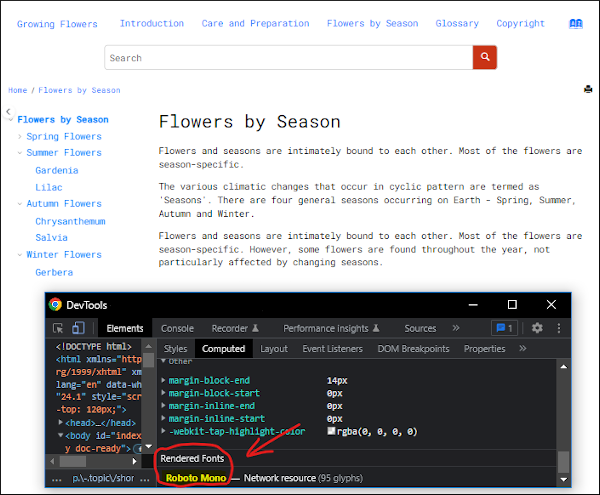The image size is (600, 495).
Task: Click the rgba tap-highlight color swatch
Action: click(331, 432)
